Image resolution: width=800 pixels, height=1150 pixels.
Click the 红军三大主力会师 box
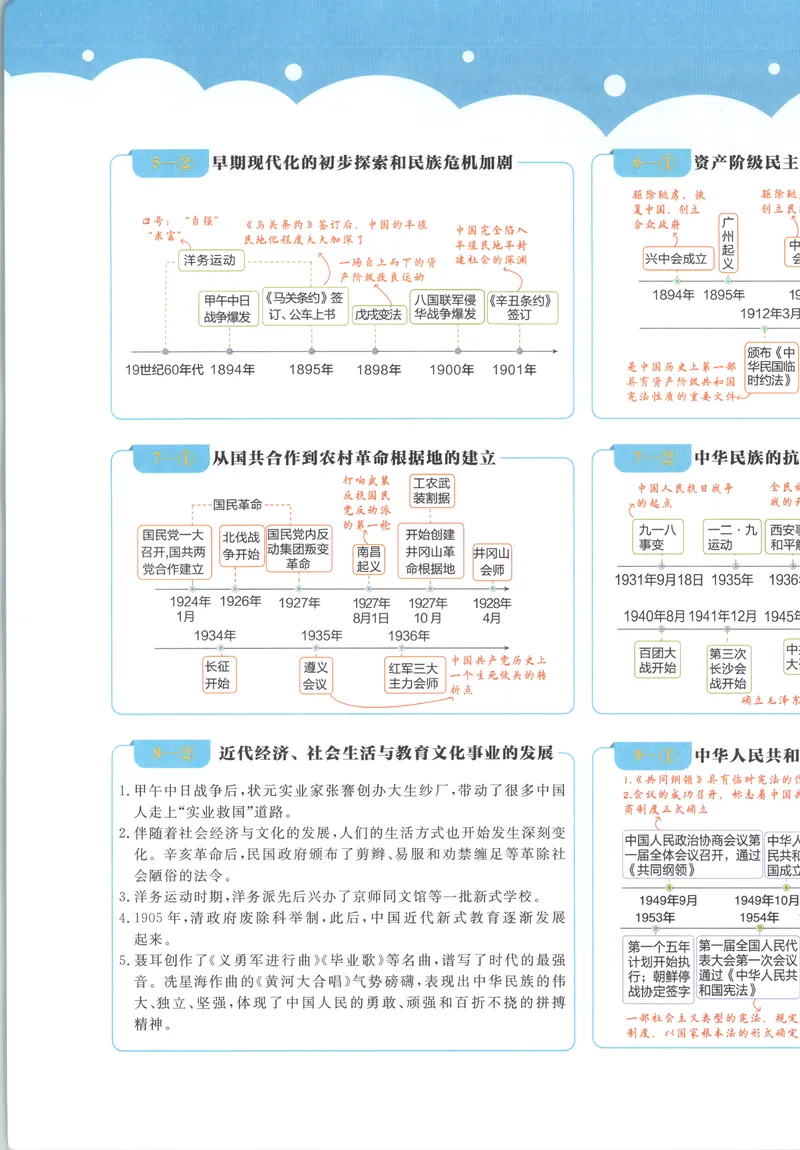(x=414, y=675)
